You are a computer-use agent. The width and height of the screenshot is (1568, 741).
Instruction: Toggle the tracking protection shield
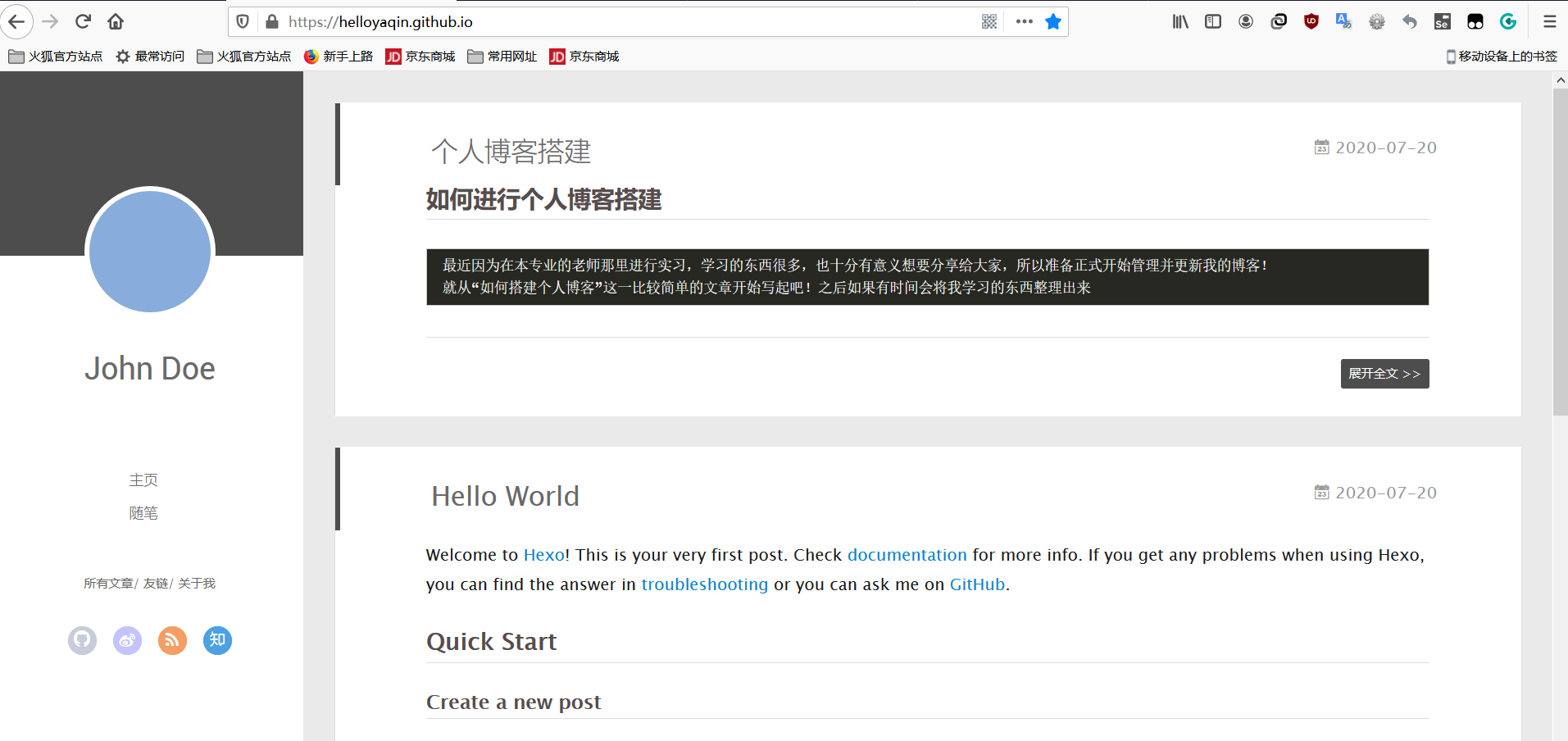[x=242, y=21]
